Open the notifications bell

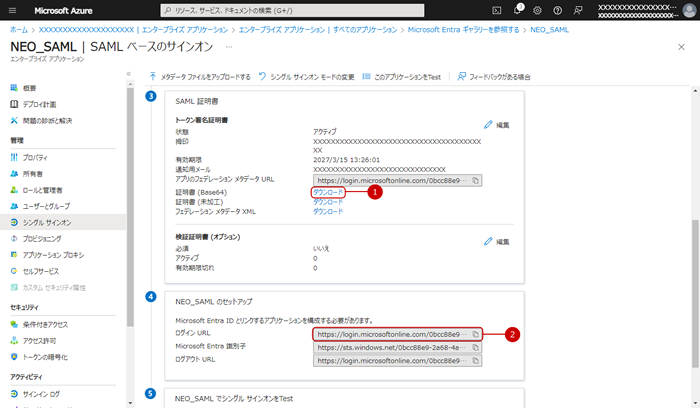[517, 10]
